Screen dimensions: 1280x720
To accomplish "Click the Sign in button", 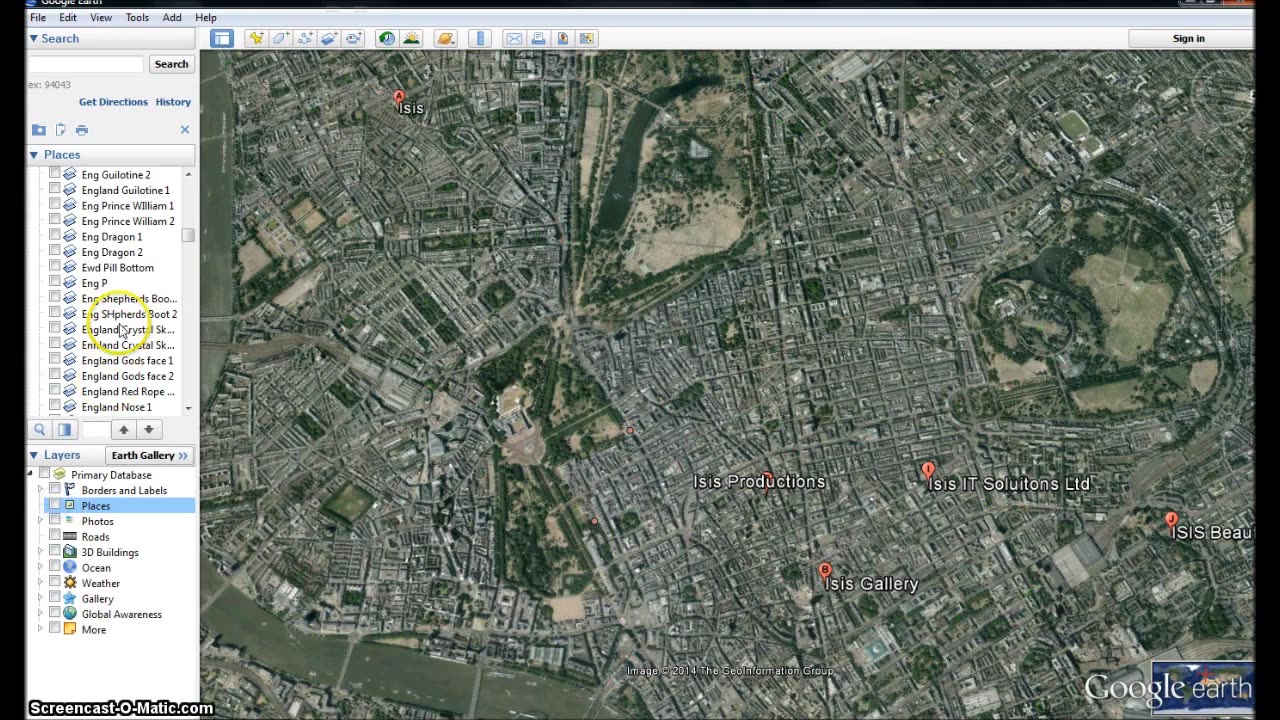I will (x=1188, y=38).
